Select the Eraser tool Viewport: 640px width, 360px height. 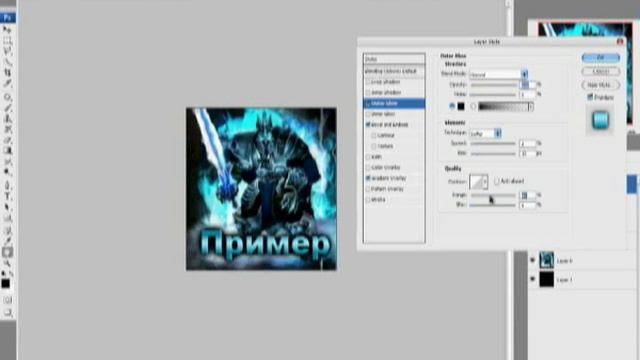click(7, 140)
